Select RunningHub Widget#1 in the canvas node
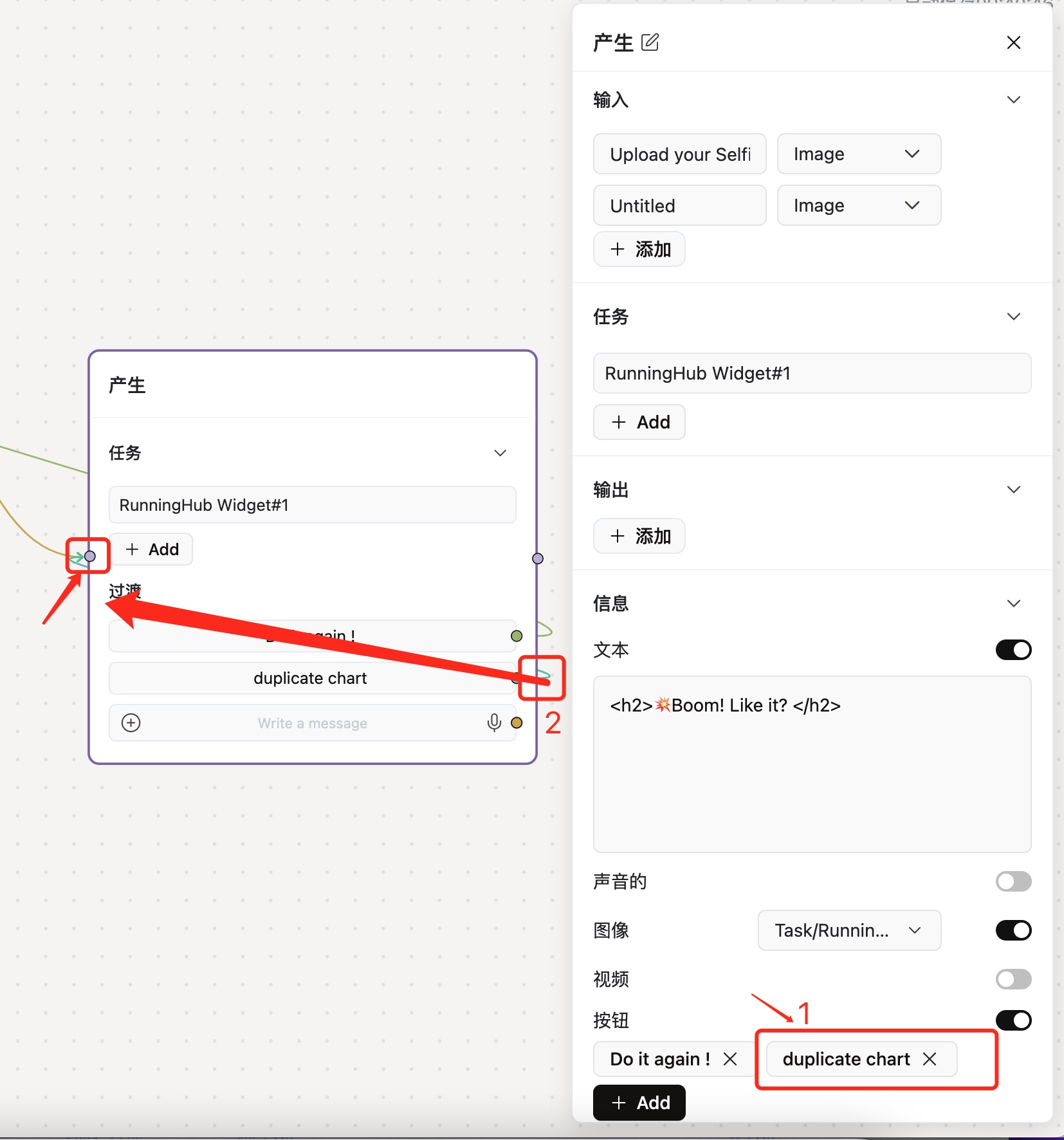This screenshot has height=1140, width=1064. 313,505
